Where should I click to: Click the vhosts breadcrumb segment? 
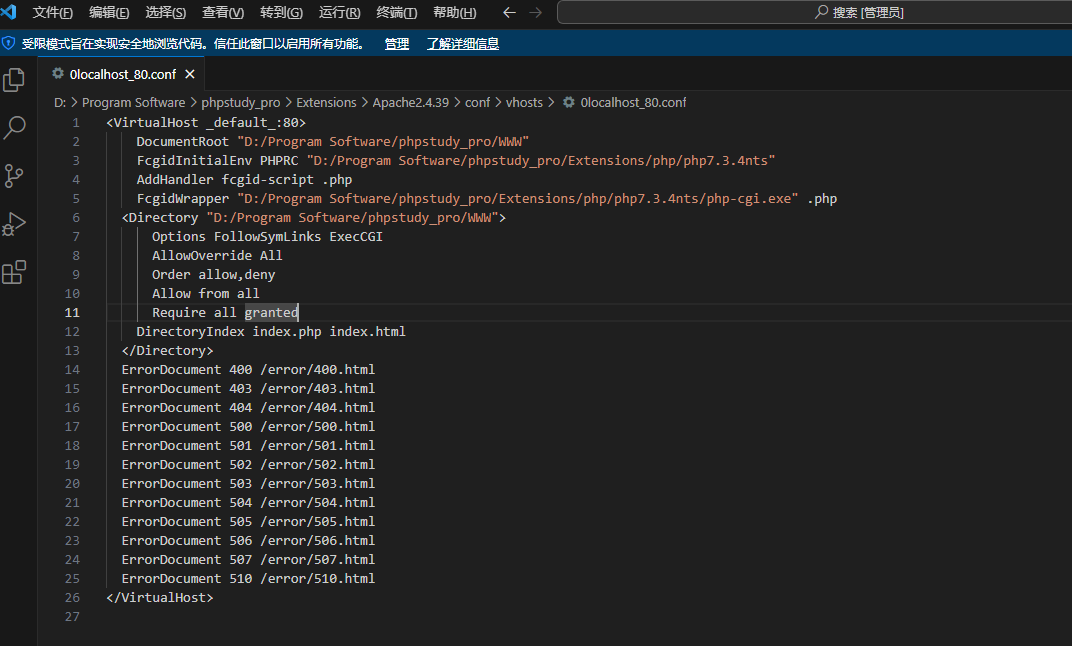click(524, 103)
